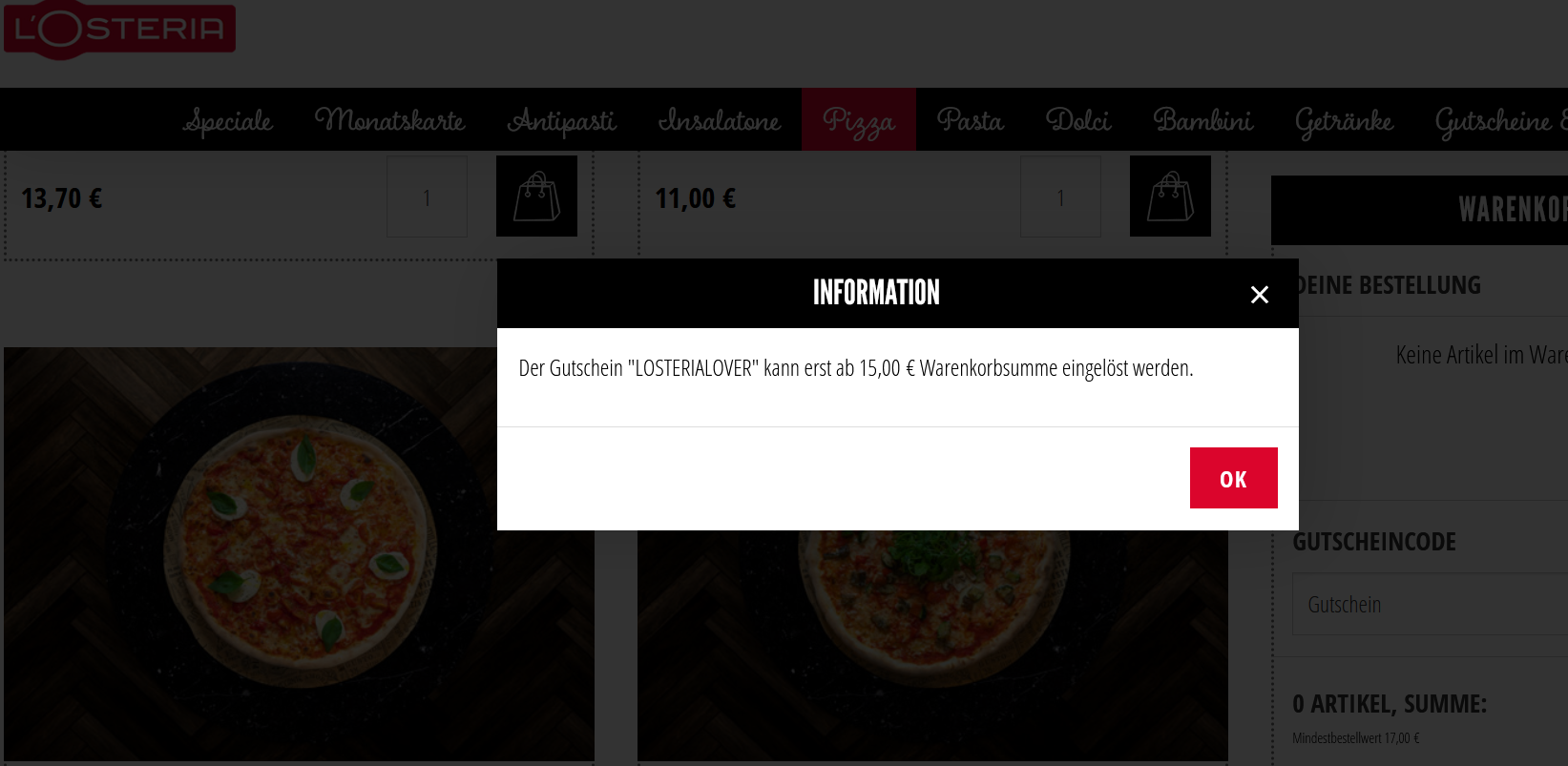Viewport: 1568px width, 766px height.
Task: Add the 13,70 € pizza to the cart via bag icon
Action: [536, 196]
